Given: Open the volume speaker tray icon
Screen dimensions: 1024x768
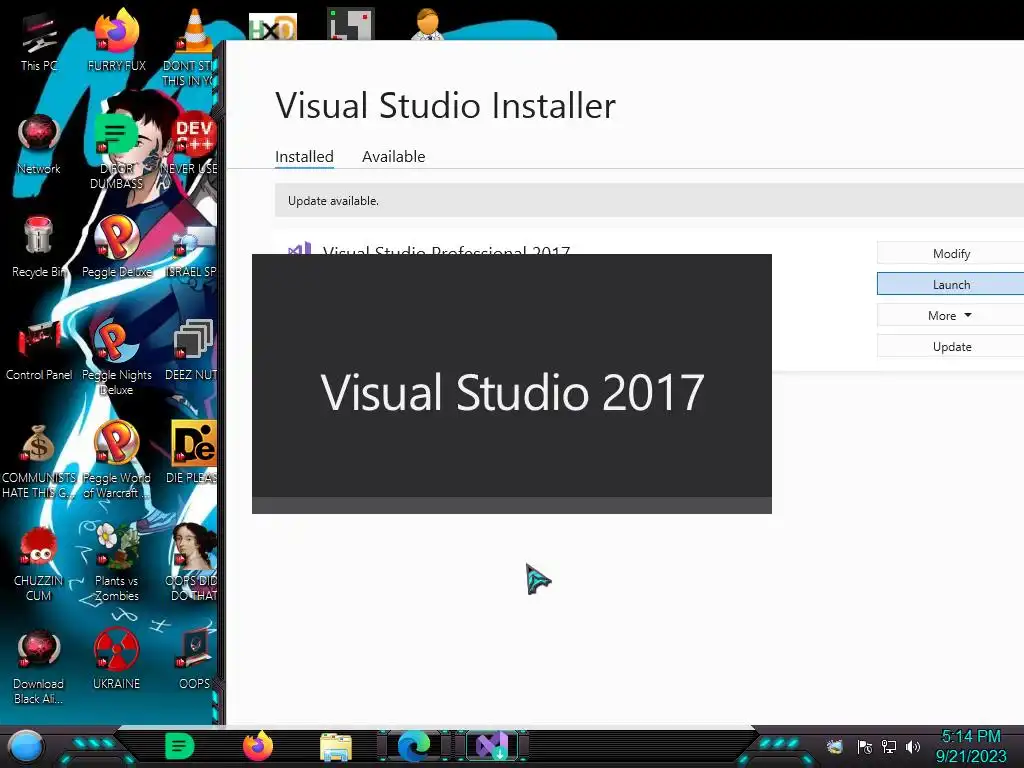Looking at the screenshot, I should tap(913, 747).
